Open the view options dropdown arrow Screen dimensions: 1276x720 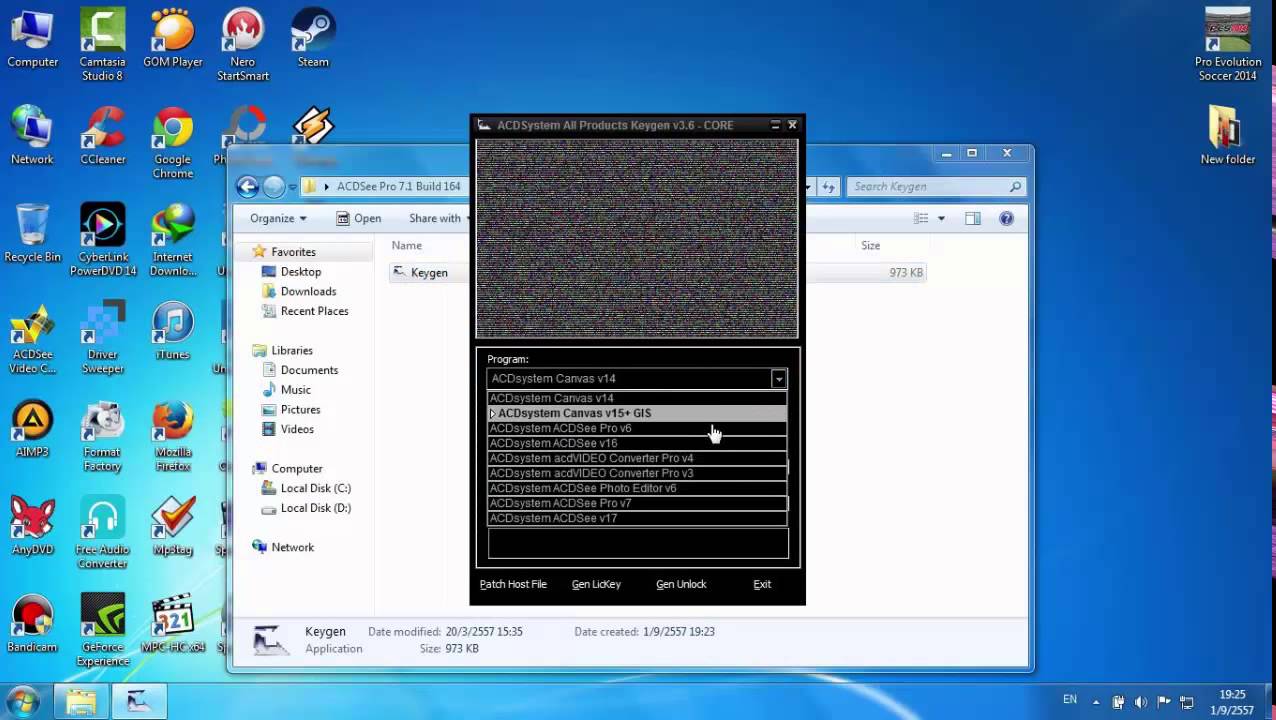941,218
